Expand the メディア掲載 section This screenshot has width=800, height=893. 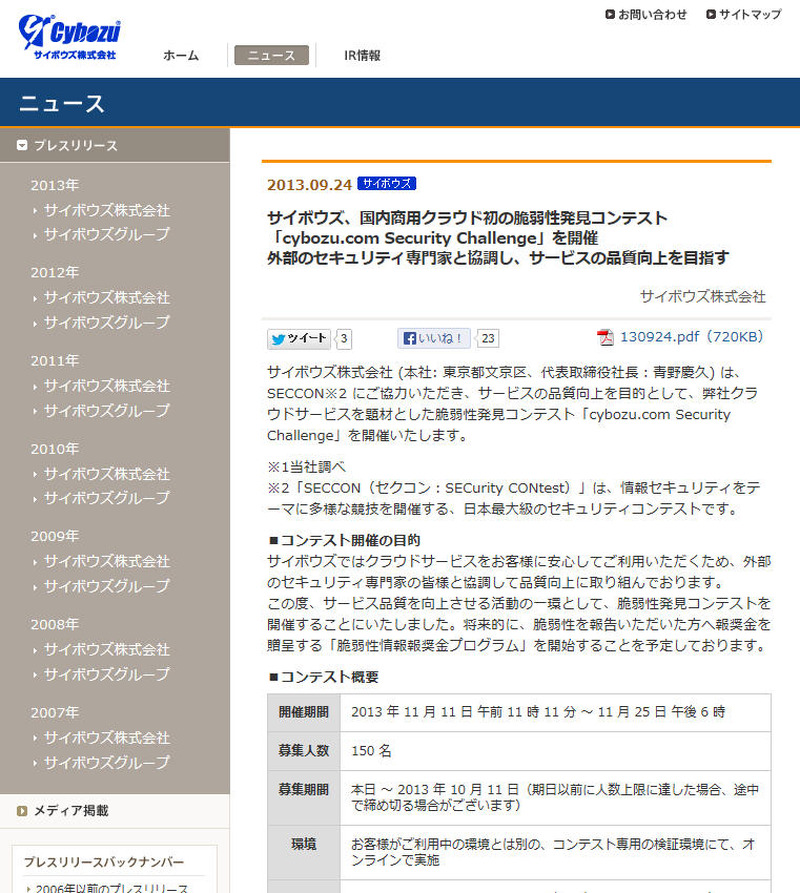coord(71,811)
